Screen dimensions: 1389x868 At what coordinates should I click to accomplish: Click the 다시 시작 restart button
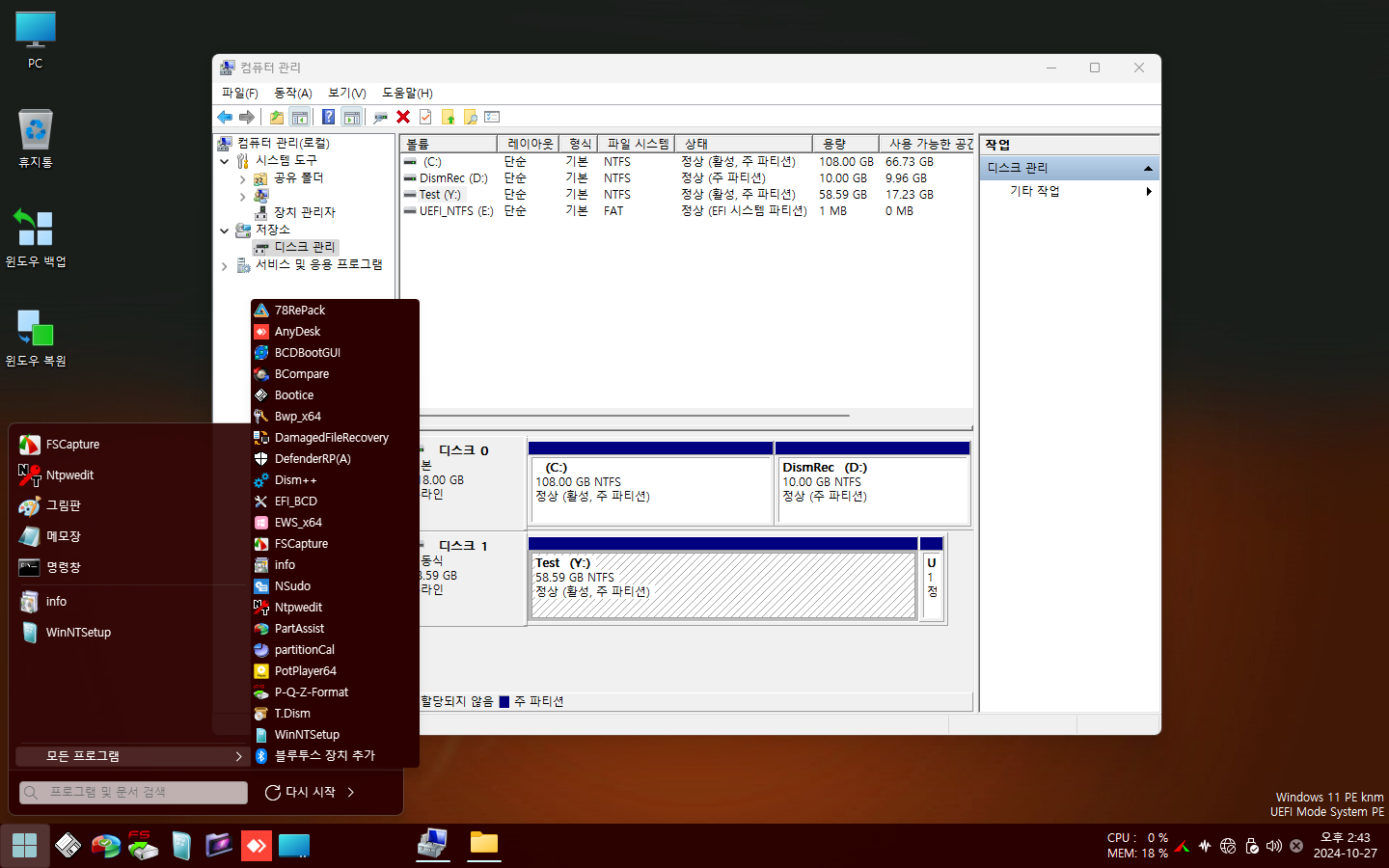[300, 792]
